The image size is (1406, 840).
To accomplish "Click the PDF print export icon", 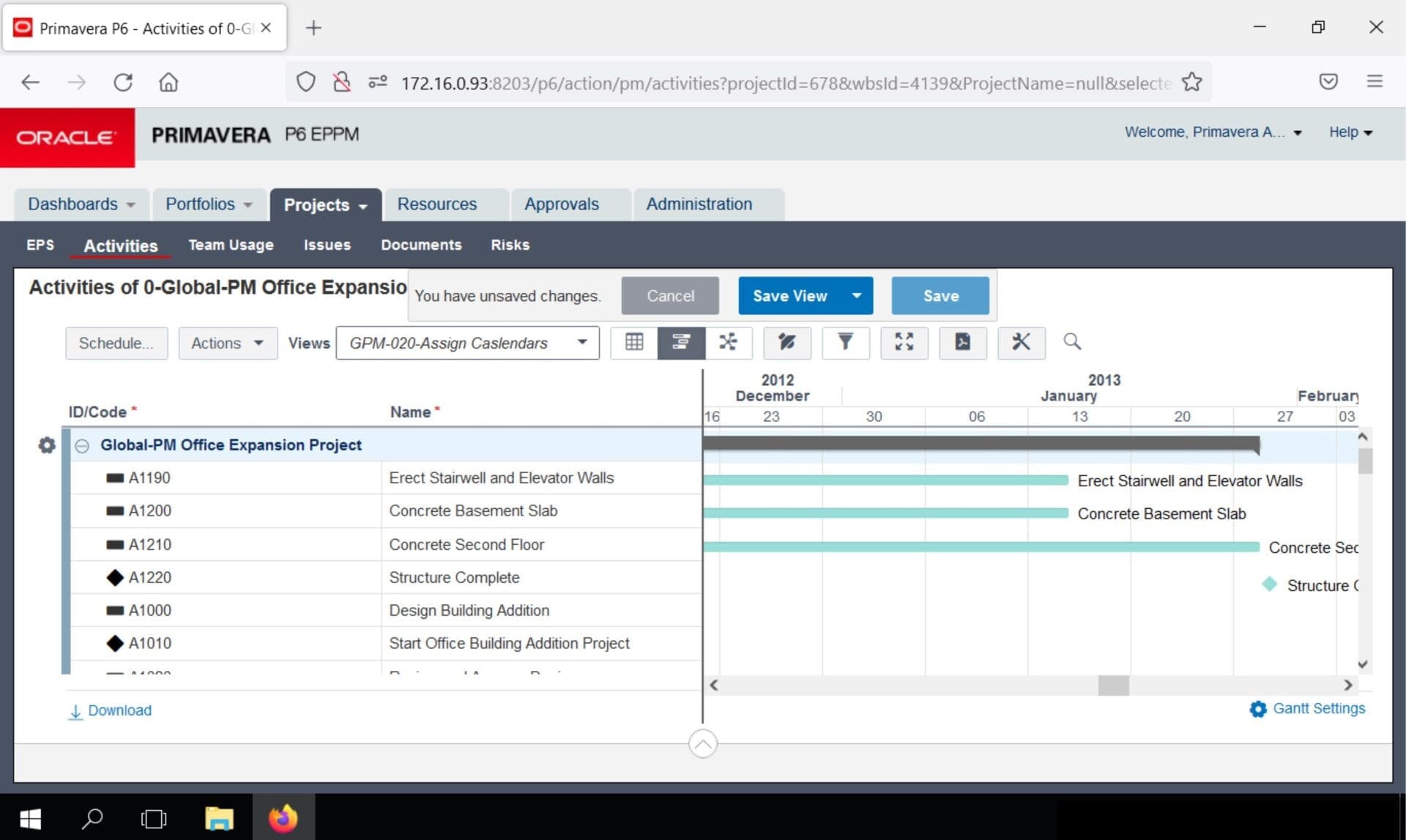I will coord(962,342).
